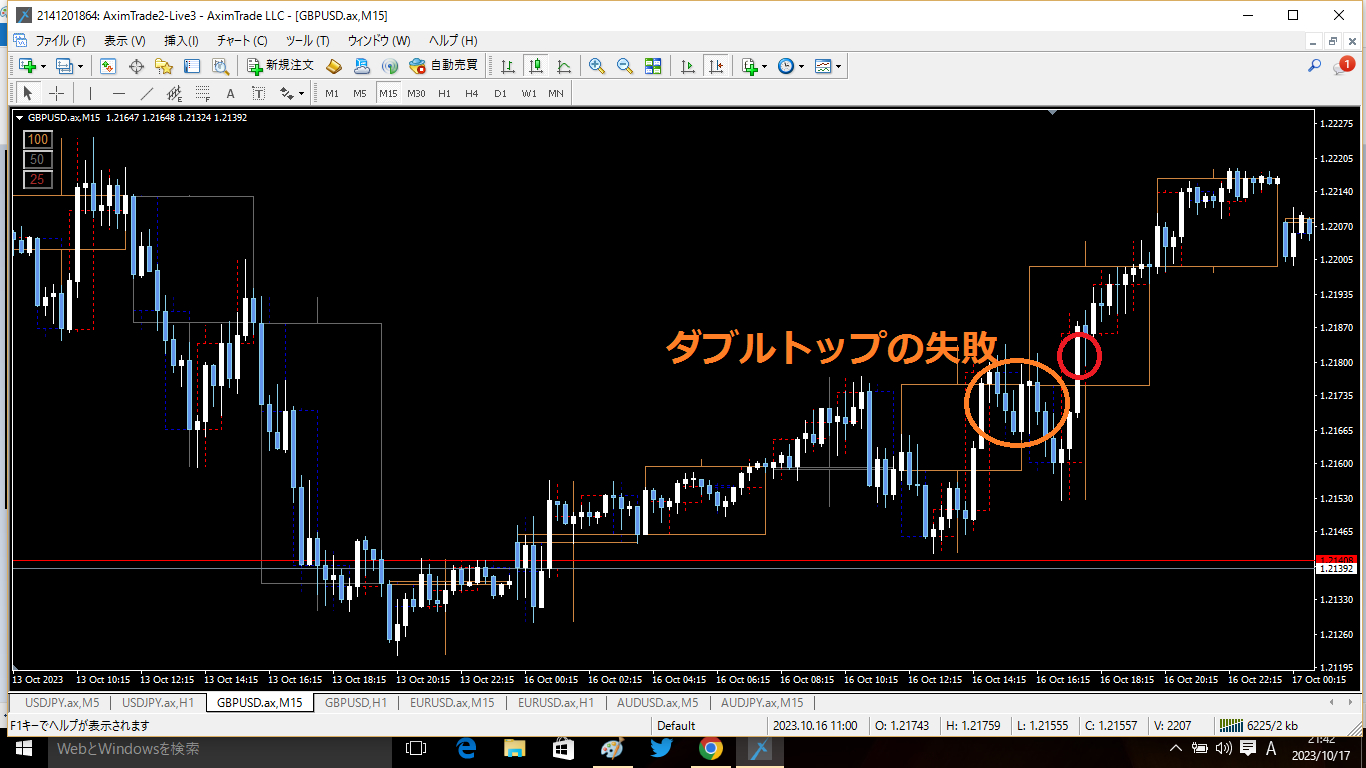Screen dimensions: 1366x768
Task: Zoom in on the chart
Action: click(x=597, y=66)
